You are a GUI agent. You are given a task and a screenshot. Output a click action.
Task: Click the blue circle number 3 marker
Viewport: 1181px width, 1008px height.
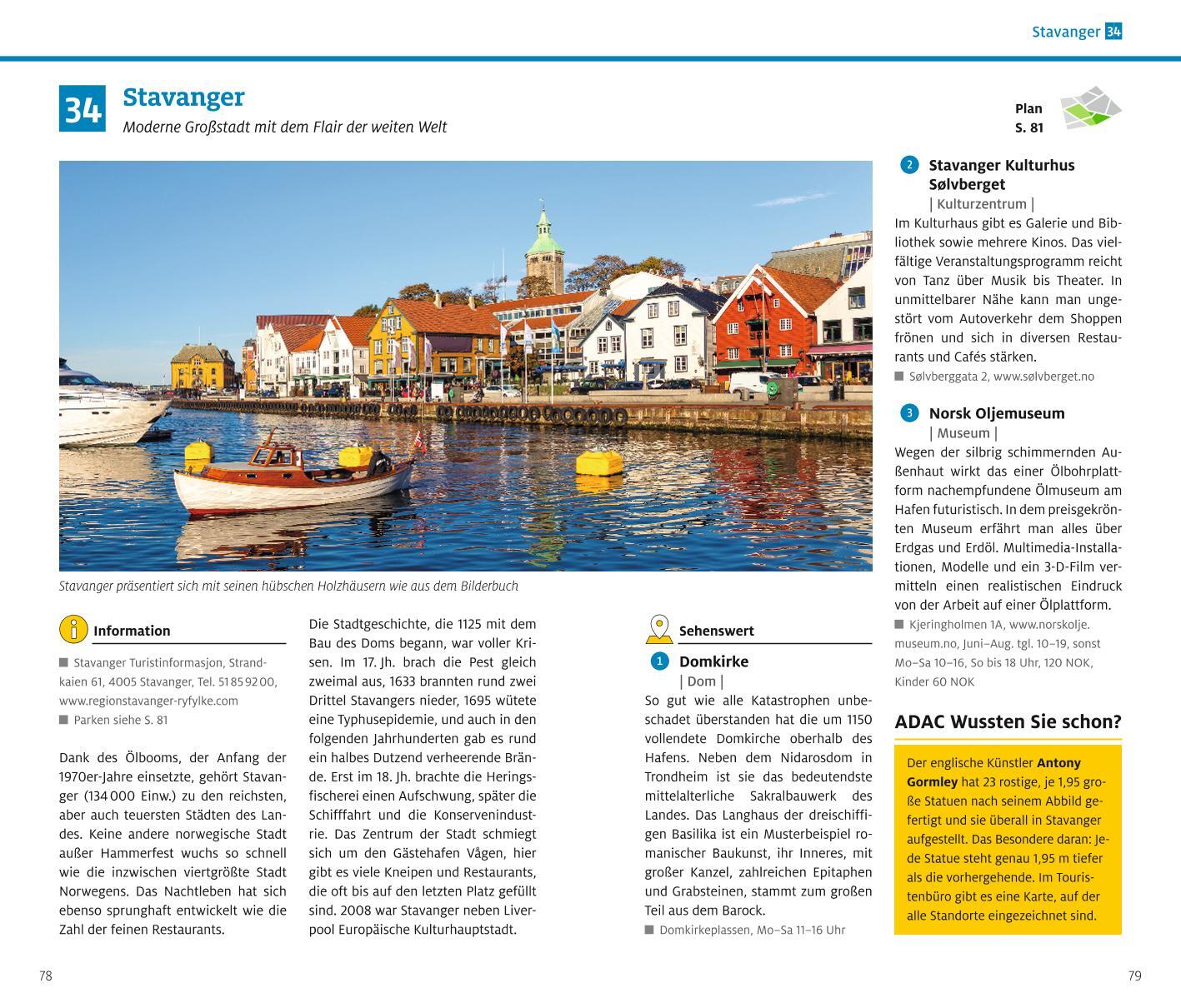909,413
